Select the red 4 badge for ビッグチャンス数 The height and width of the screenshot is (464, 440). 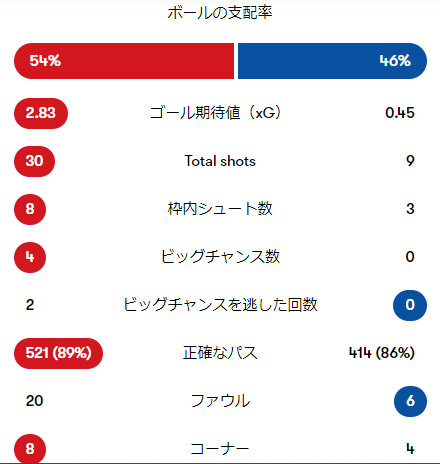pos(30,257)
